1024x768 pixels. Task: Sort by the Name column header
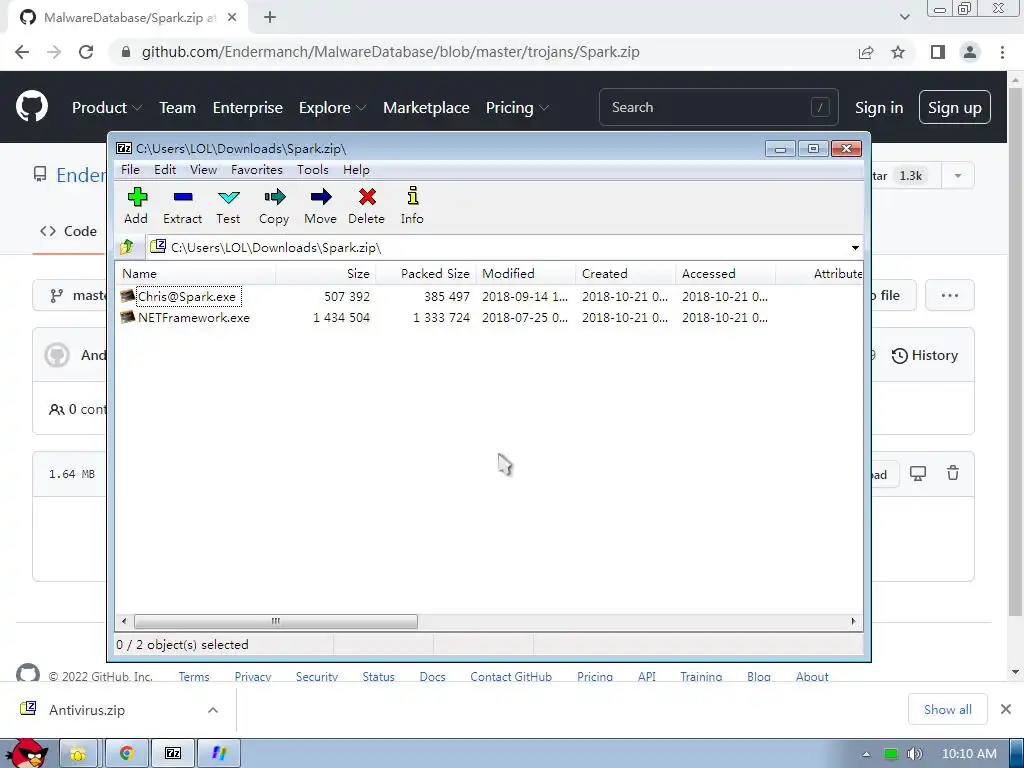pyautogui.click(x=196, y=274)
